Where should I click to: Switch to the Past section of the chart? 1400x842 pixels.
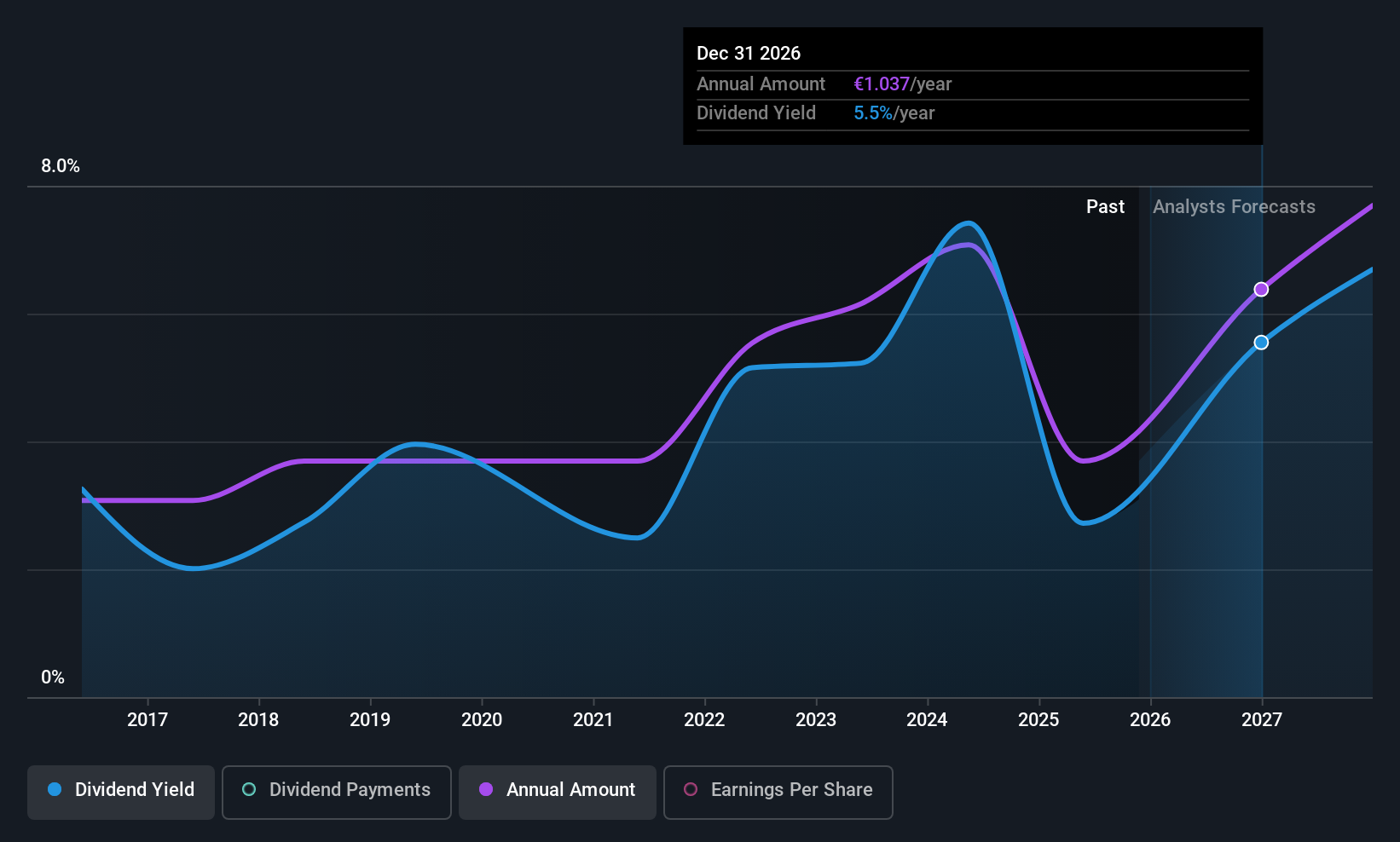click(x=1105, y=206)
